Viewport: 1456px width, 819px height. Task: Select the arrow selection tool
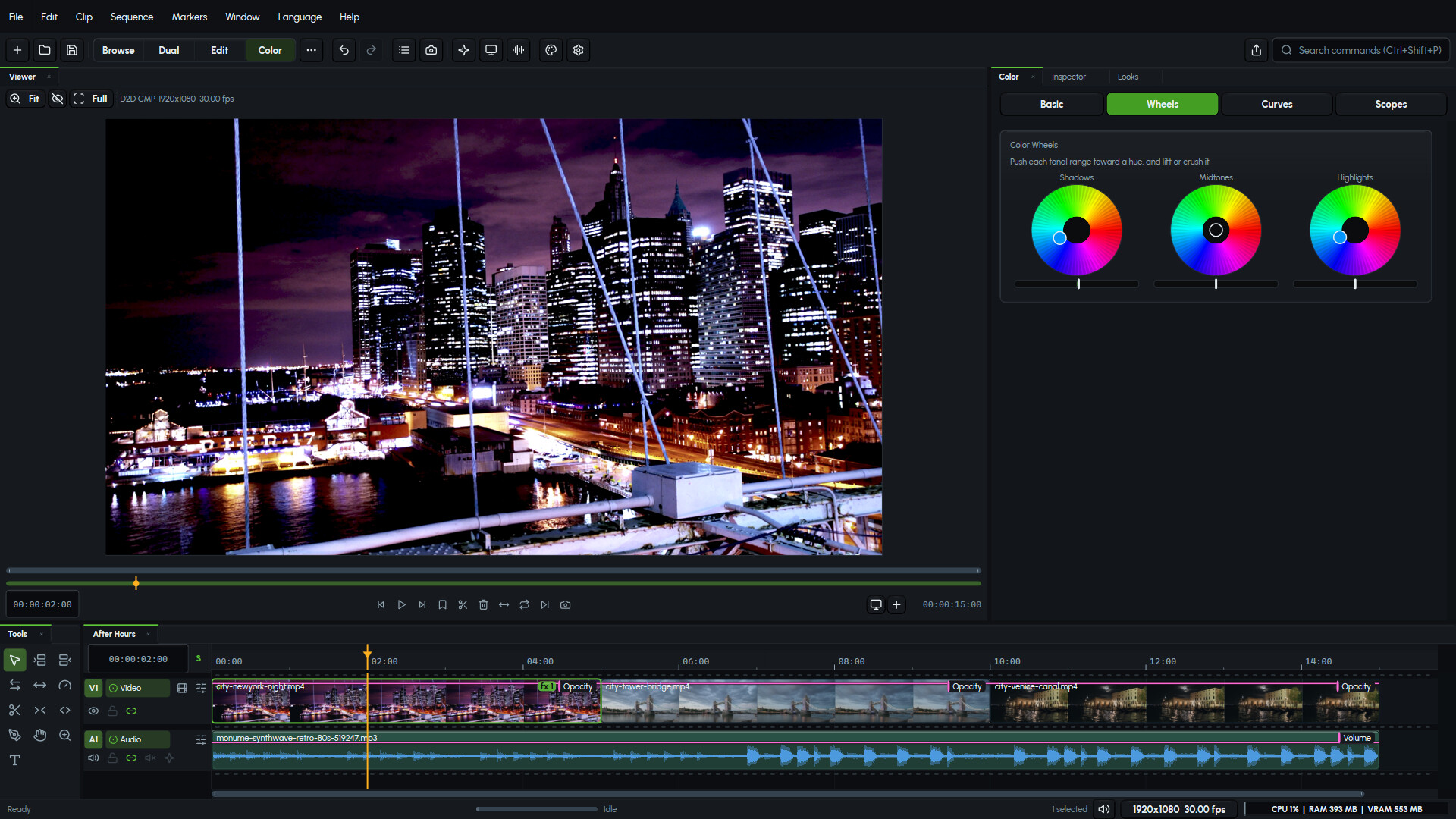click(14, 660)
